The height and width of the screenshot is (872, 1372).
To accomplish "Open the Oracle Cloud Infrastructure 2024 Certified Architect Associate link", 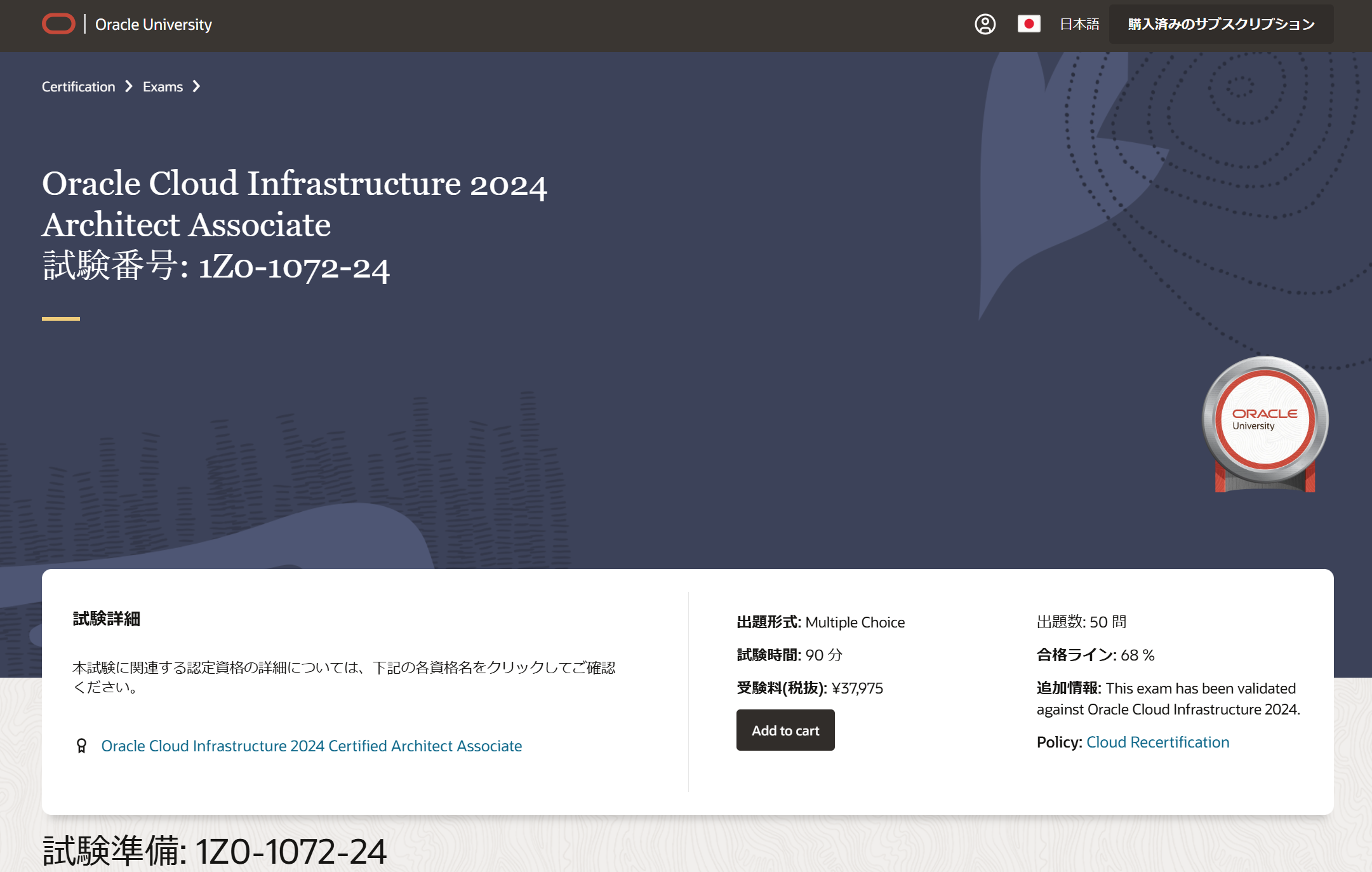I will click(x=312, y=746).
